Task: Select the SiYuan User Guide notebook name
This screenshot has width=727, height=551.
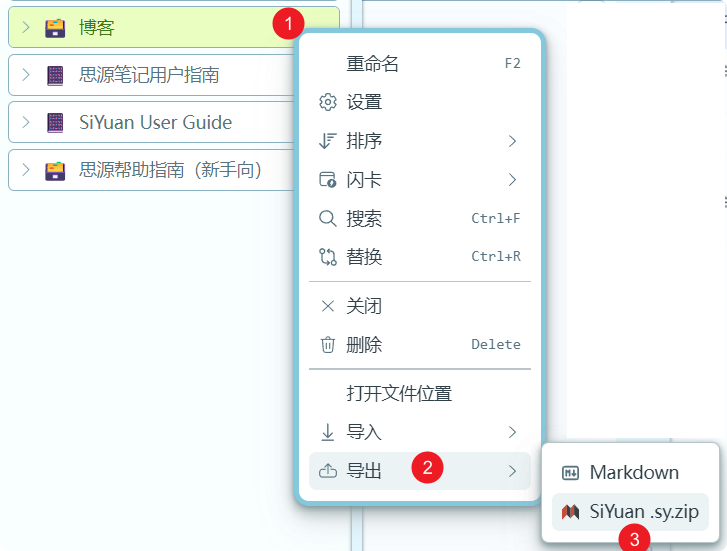Action: click(x=155, y=122)
